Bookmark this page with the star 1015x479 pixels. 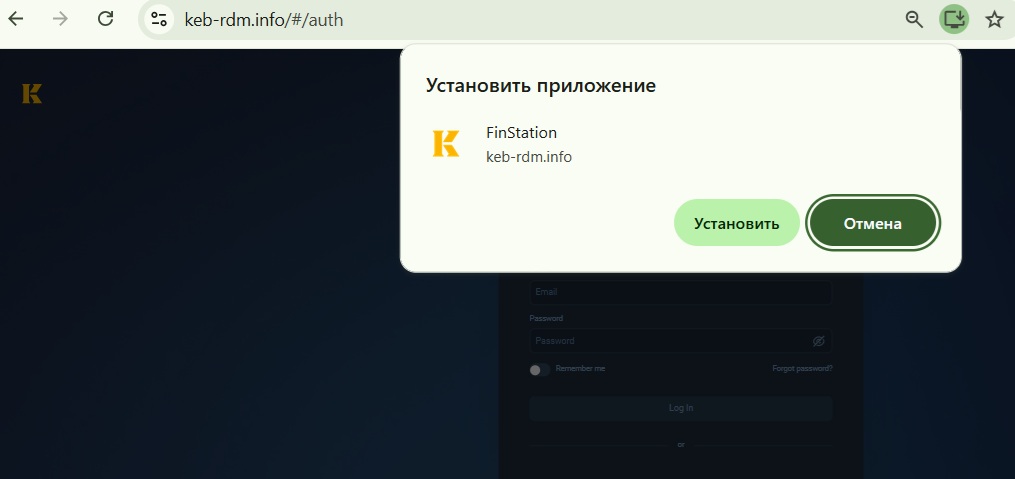(x=994, y=19)
